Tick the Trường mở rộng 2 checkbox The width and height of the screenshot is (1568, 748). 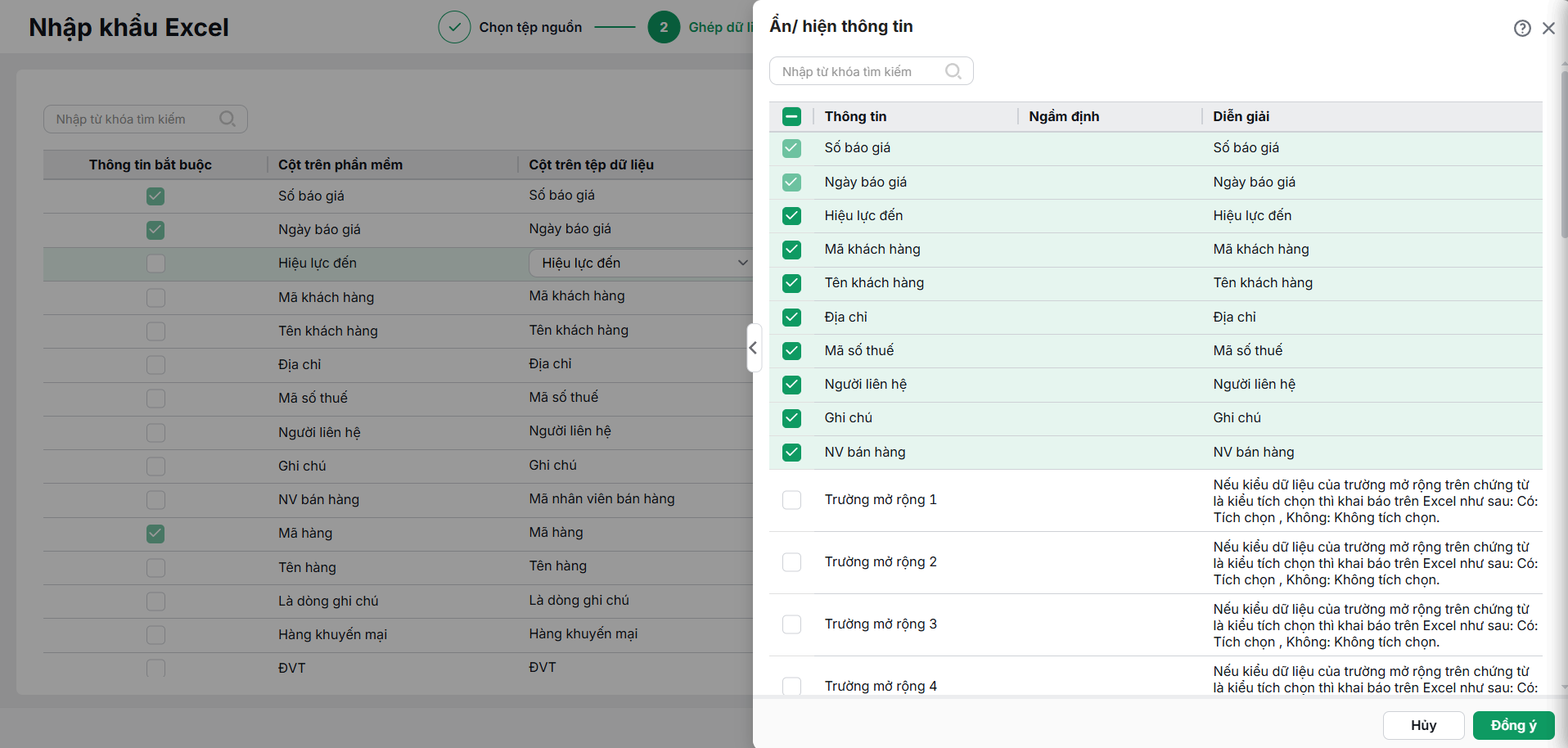tap(791, 562)
